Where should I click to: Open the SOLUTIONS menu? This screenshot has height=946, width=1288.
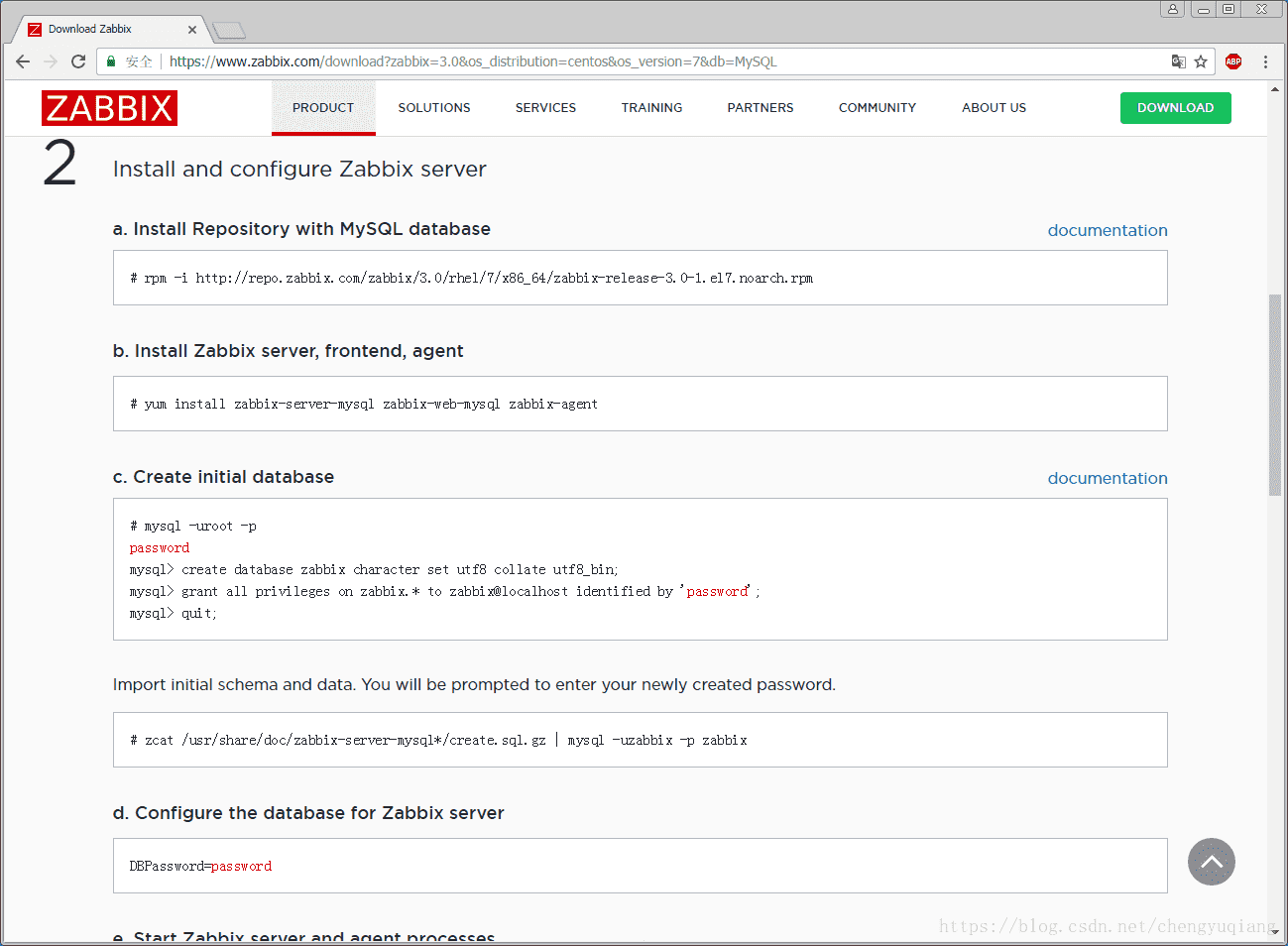click(x=434, y=108)
